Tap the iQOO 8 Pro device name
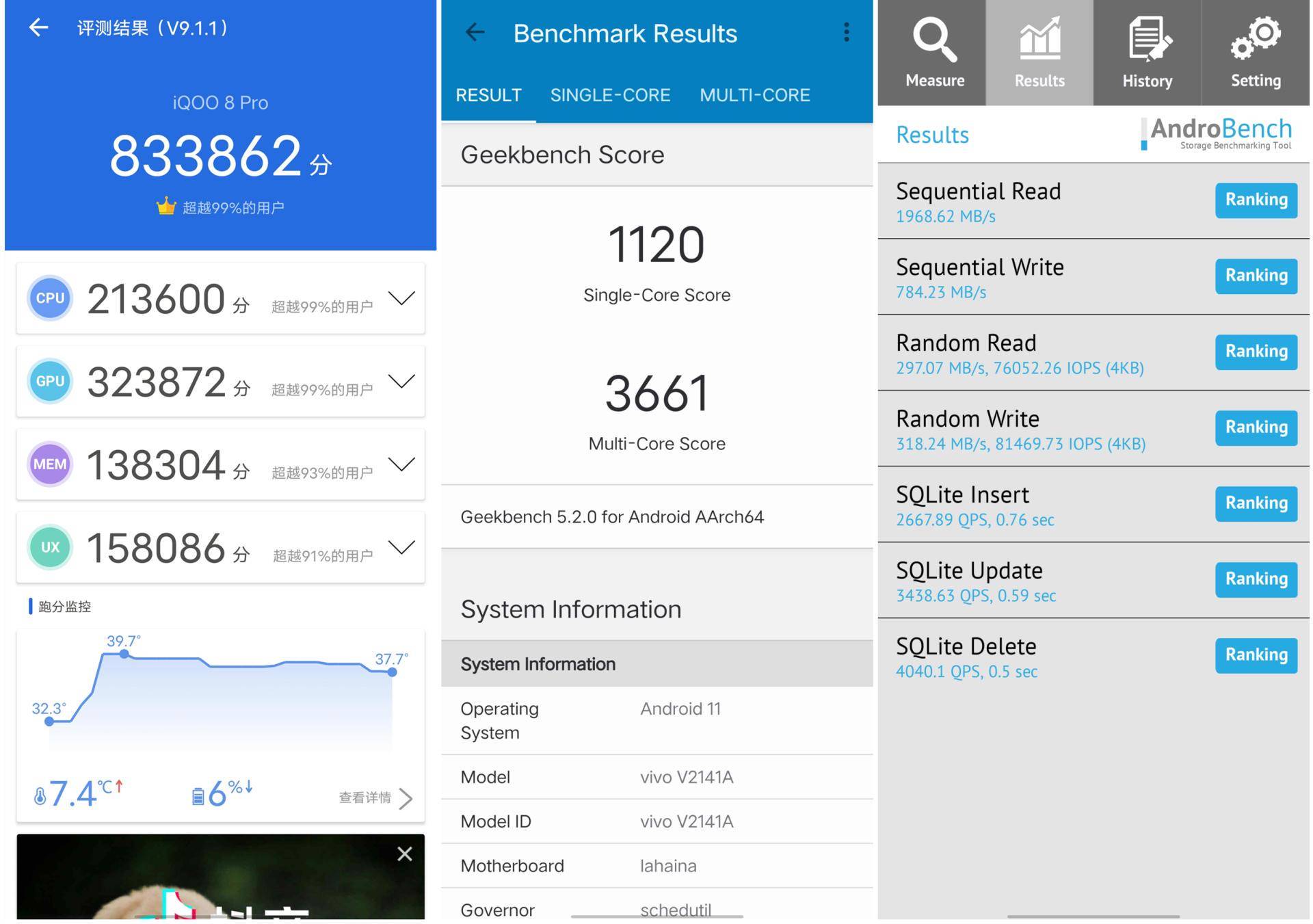 (220, 103)
